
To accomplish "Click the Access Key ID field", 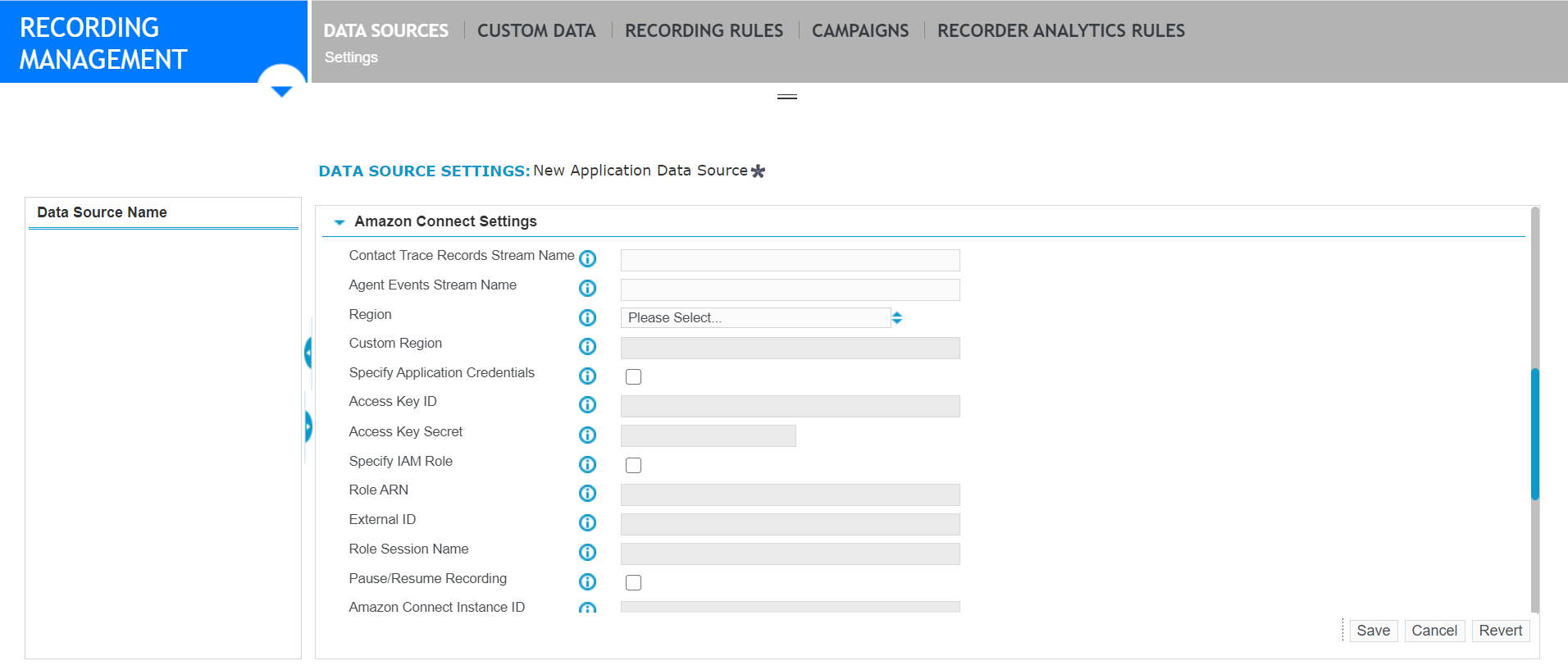I will [x=790, y=406].
